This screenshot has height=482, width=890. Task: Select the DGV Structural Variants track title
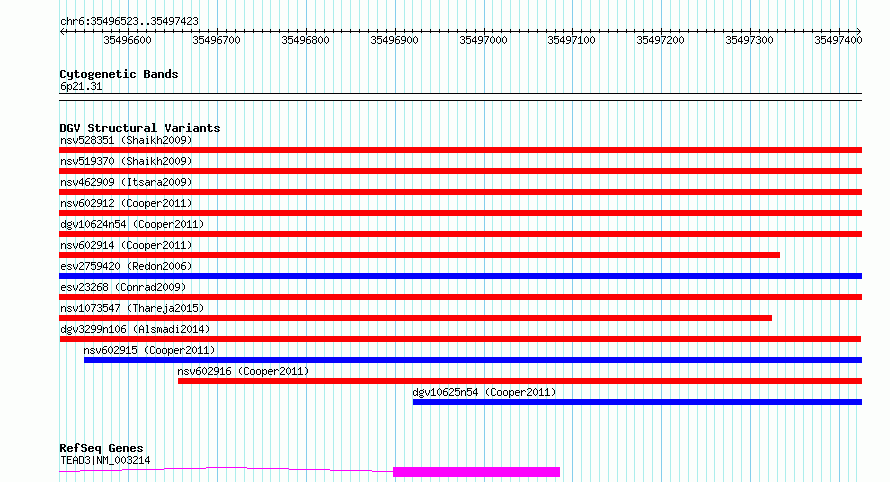click(x=140, y=128)
